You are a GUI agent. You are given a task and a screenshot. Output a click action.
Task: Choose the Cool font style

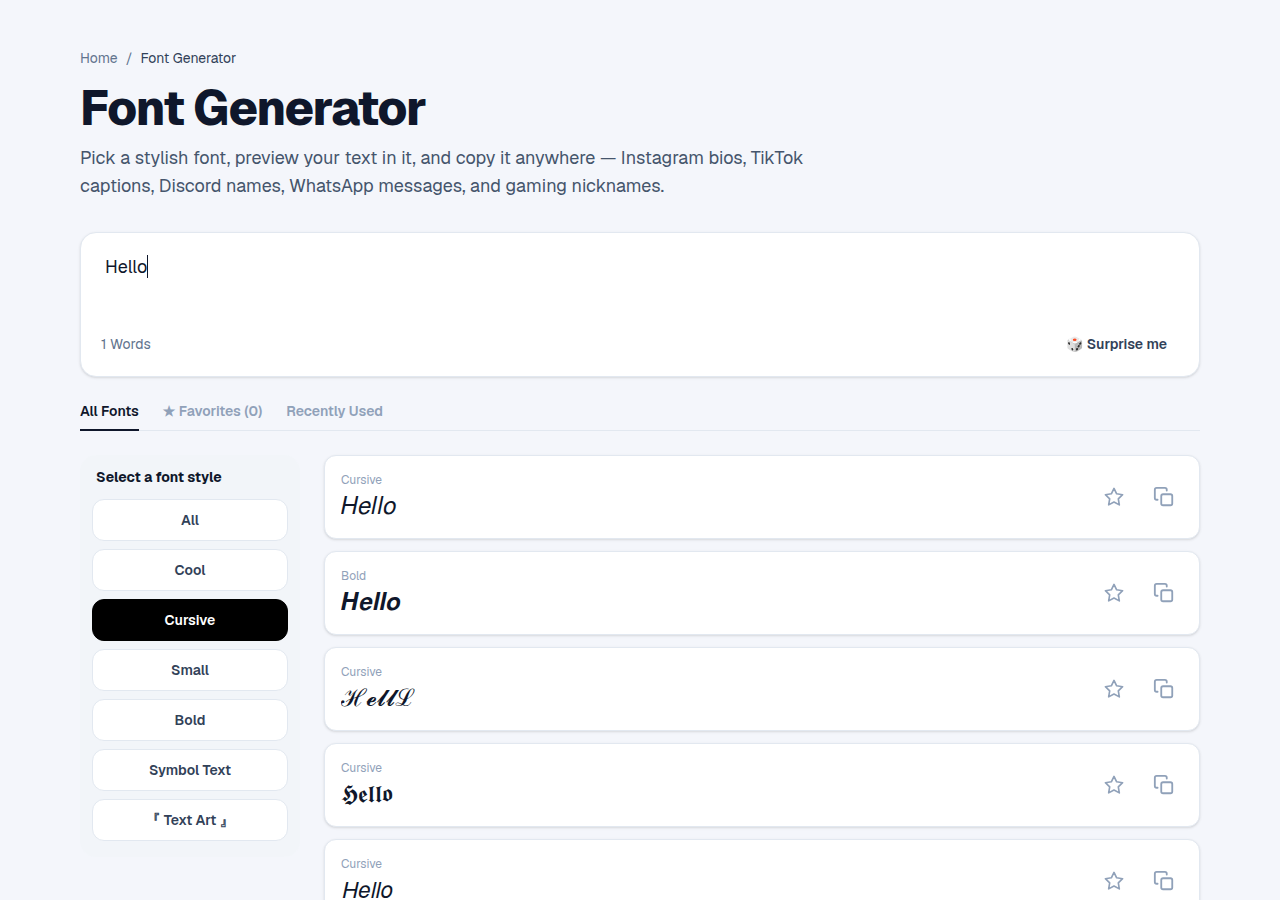(190, 570)
